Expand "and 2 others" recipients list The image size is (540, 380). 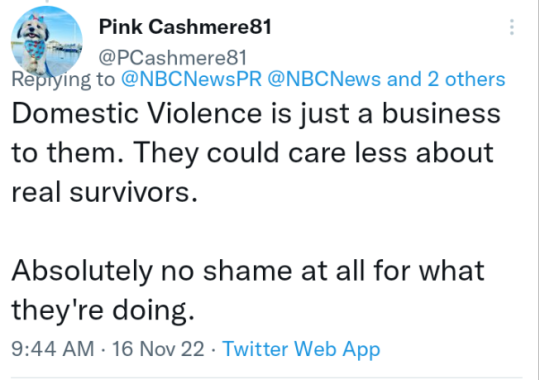click(x=446, y=79)
